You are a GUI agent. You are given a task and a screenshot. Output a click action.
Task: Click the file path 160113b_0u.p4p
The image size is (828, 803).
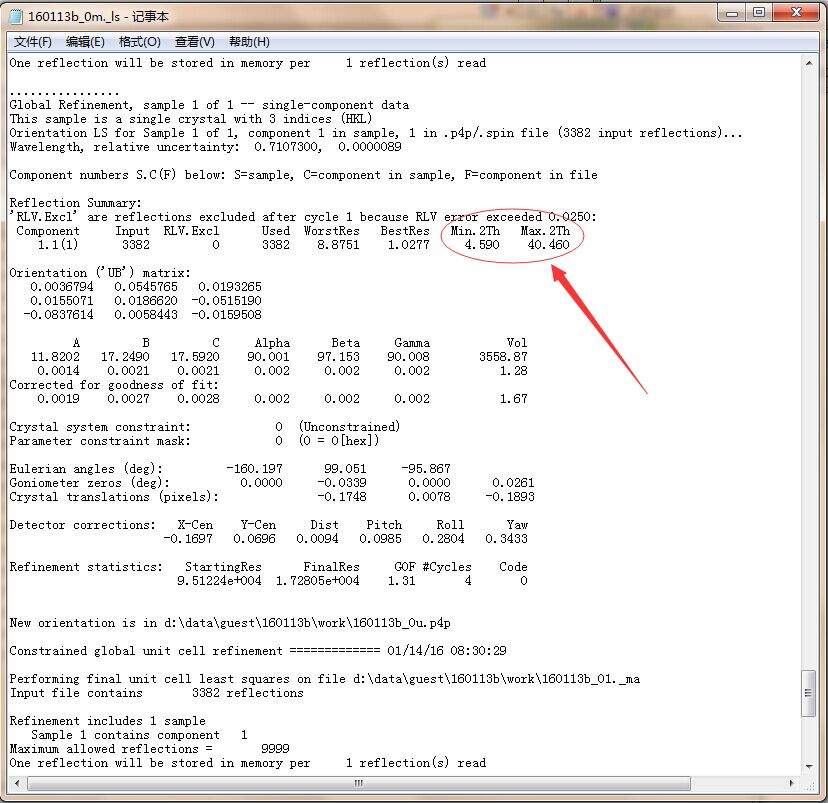tap(402, 623)
